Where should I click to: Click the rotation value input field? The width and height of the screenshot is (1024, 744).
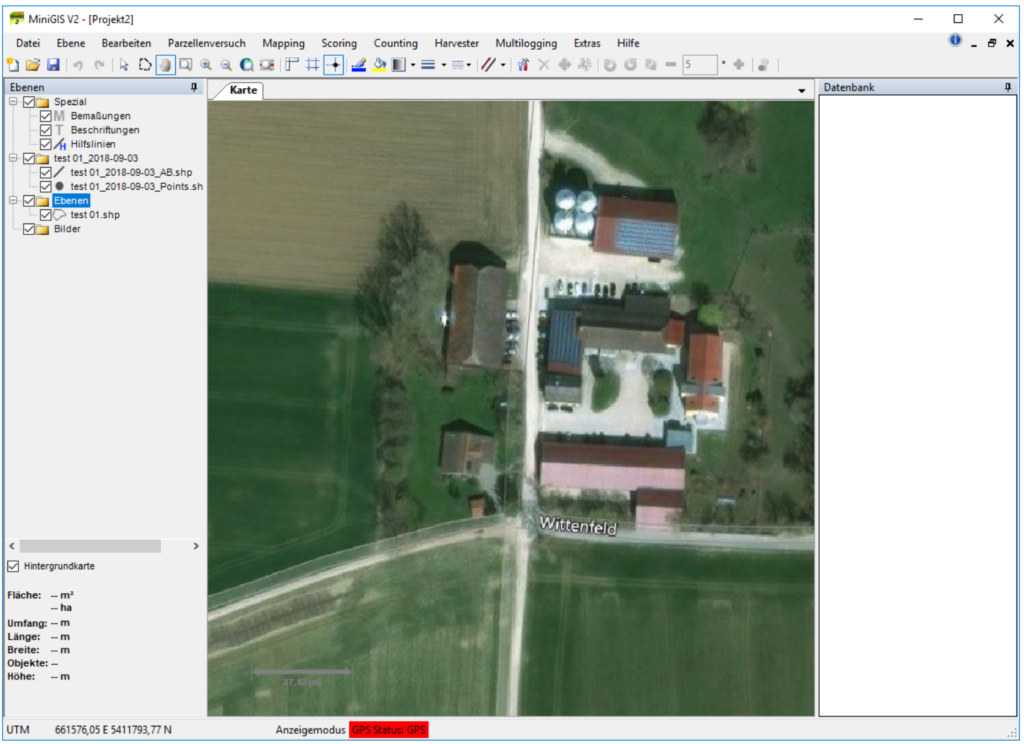699,65
